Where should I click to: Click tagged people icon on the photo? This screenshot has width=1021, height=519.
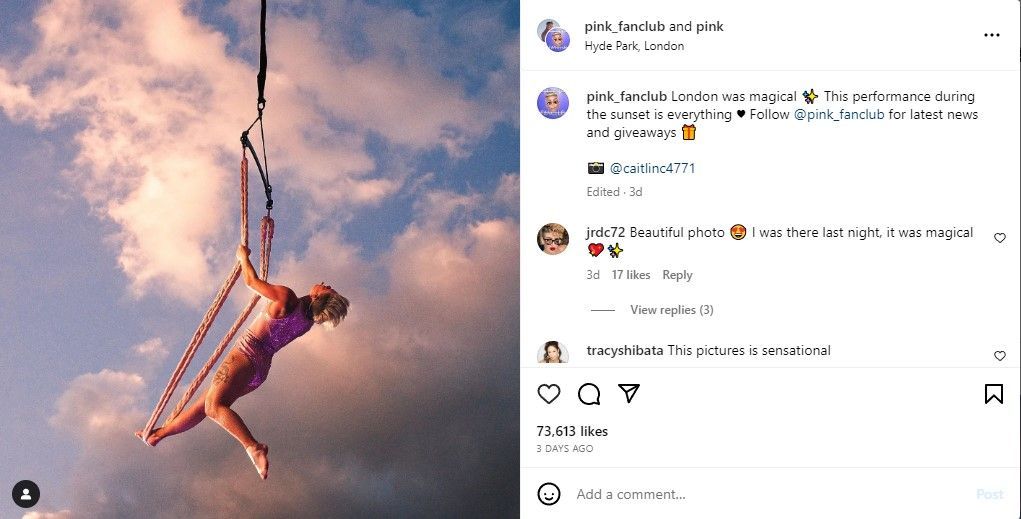coord(26,493)
